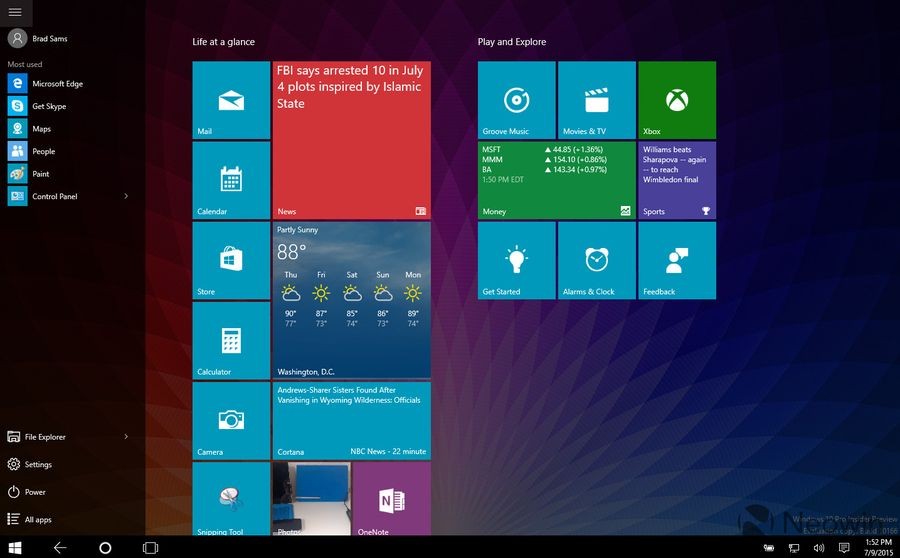Screen dimensions: 900x558
Task: Open the Camera tile
Action: pyautogui.click(x=231, y=421)
